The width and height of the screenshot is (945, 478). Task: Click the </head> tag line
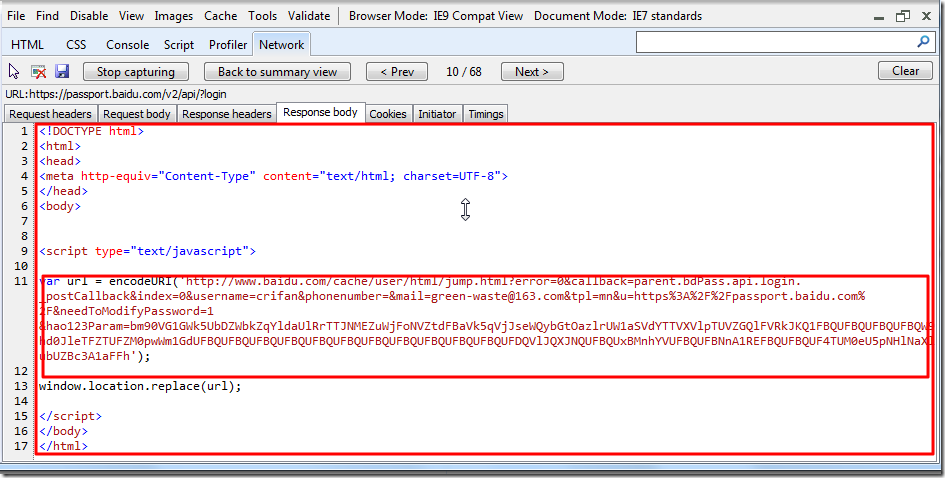click(x=63, y=191)
